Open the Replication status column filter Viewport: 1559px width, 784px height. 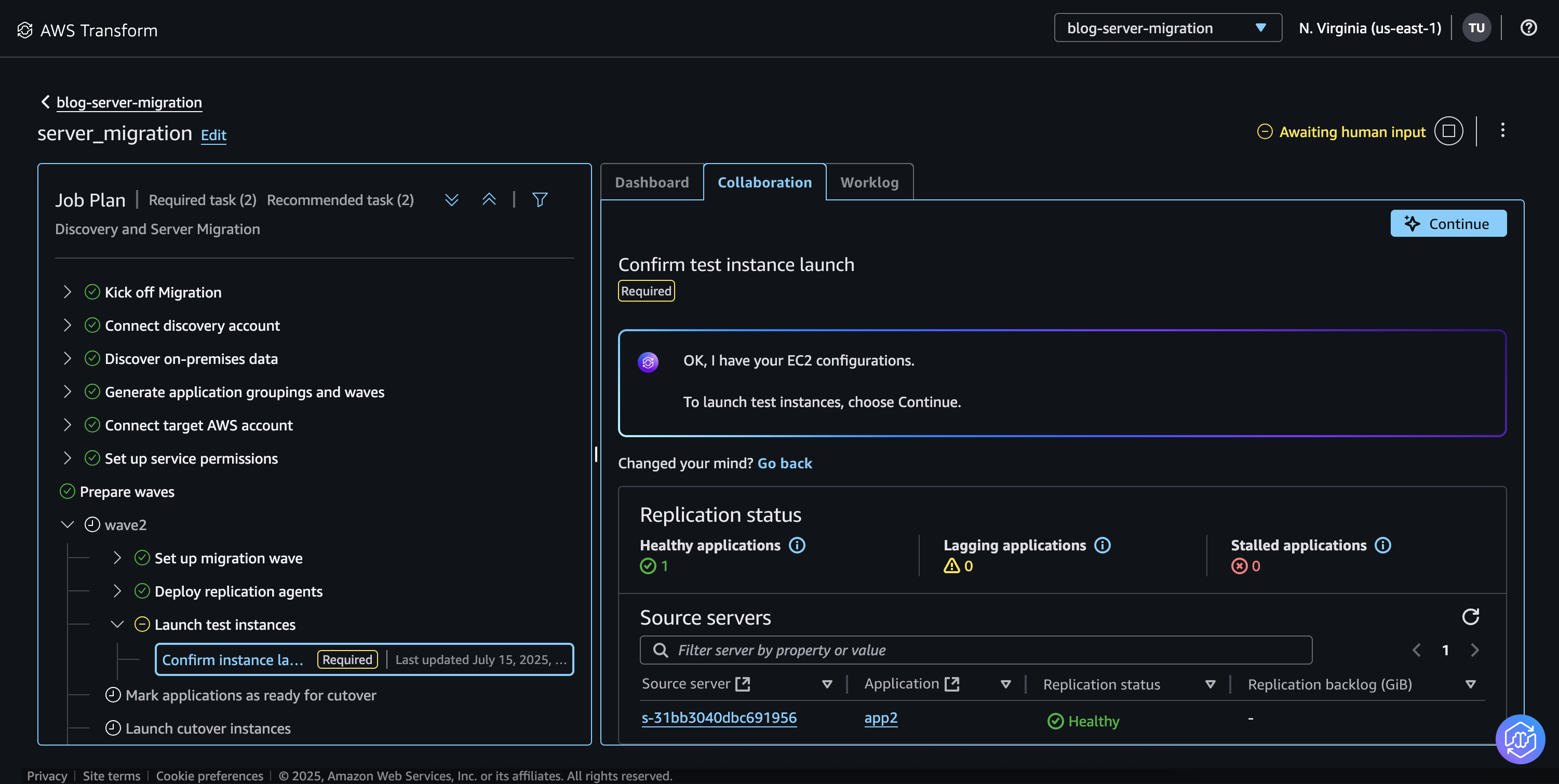[1210, 684]
